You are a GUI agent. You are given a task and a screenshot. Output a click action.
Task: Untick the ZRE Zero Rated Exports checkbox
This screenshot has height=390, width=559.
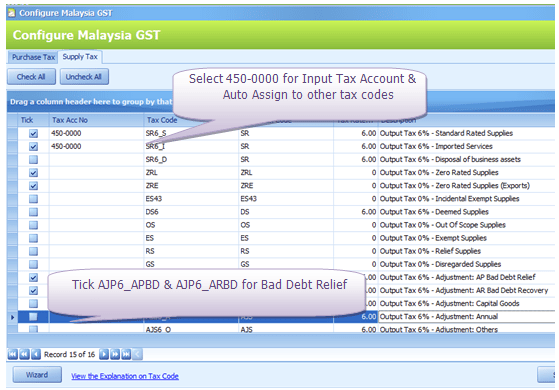pyautogui.click(x=33, y=186)
